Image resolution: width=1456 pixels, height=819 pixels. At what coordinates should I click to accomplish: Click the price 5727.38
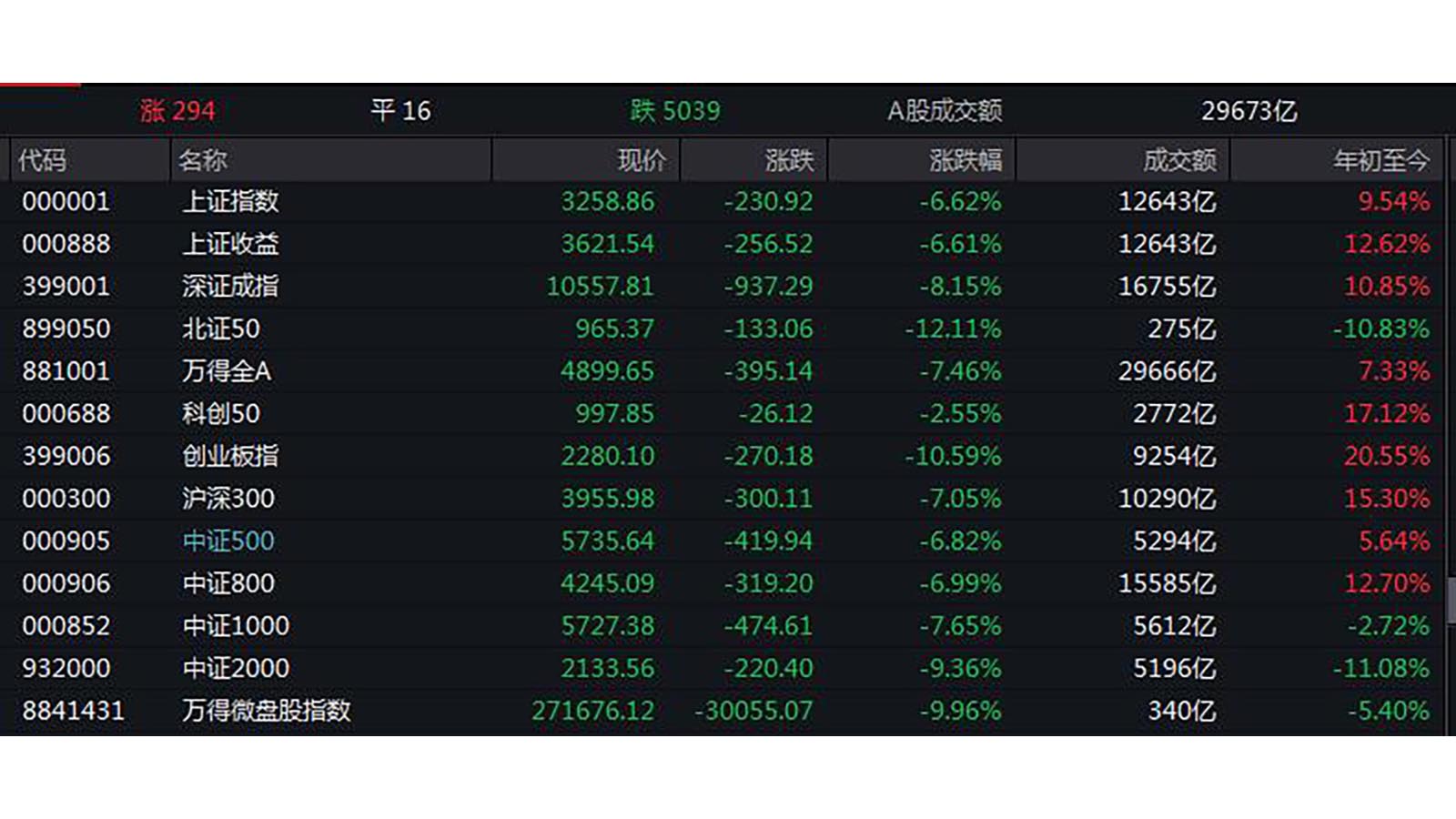point(607,626)
